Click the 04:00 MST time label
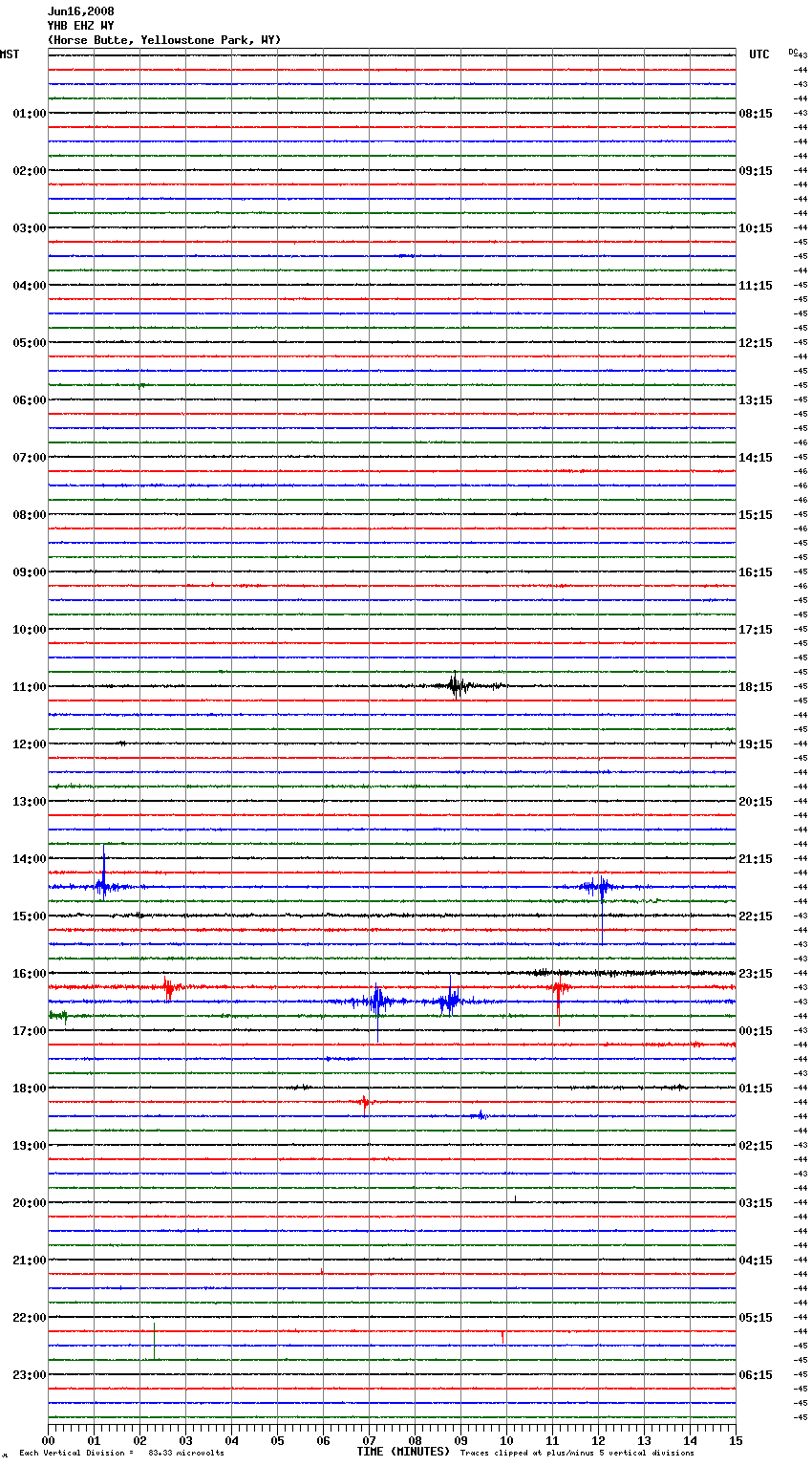Viewport: 812px width, 1466px height. pos(30,286)
